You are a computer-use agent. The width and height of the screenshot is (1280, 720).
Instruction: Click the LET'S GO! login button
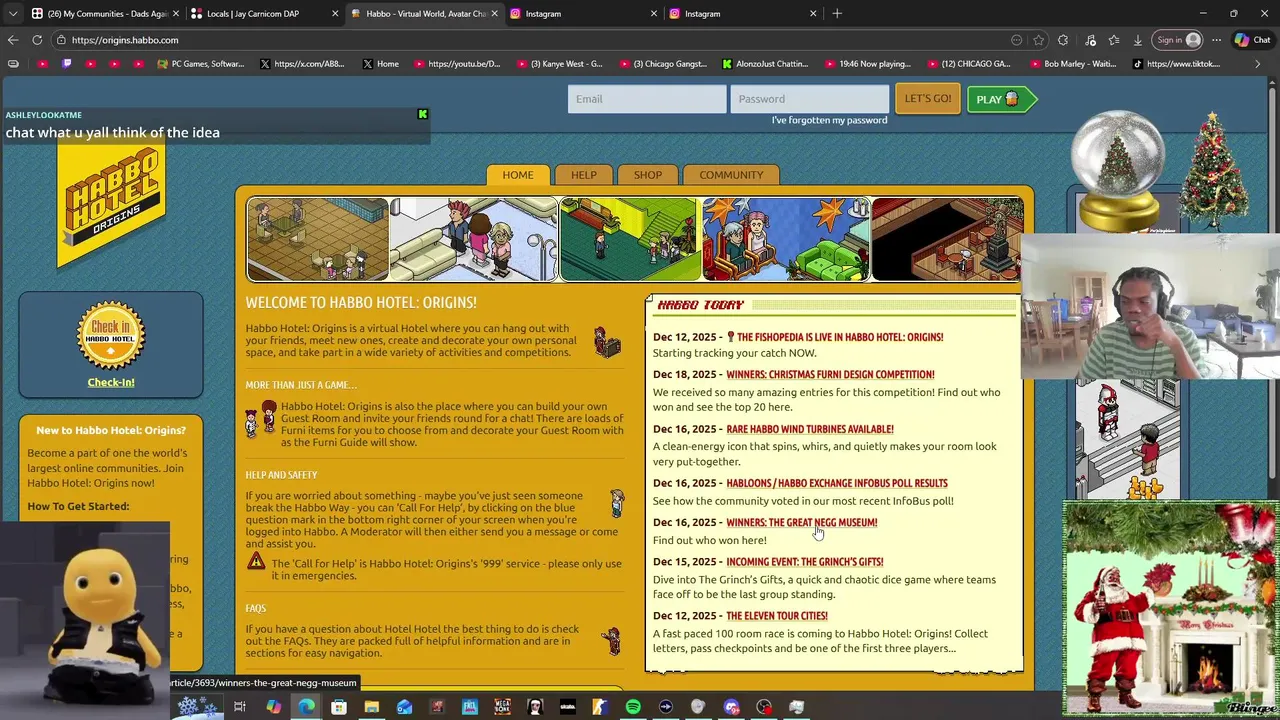coord(928,99)
